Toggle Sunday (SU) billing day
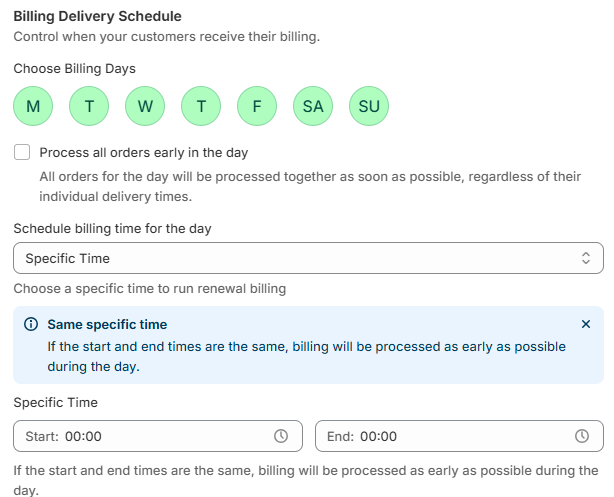The height and width of the screenshot is (497, 614). click(x=369, y=106)
